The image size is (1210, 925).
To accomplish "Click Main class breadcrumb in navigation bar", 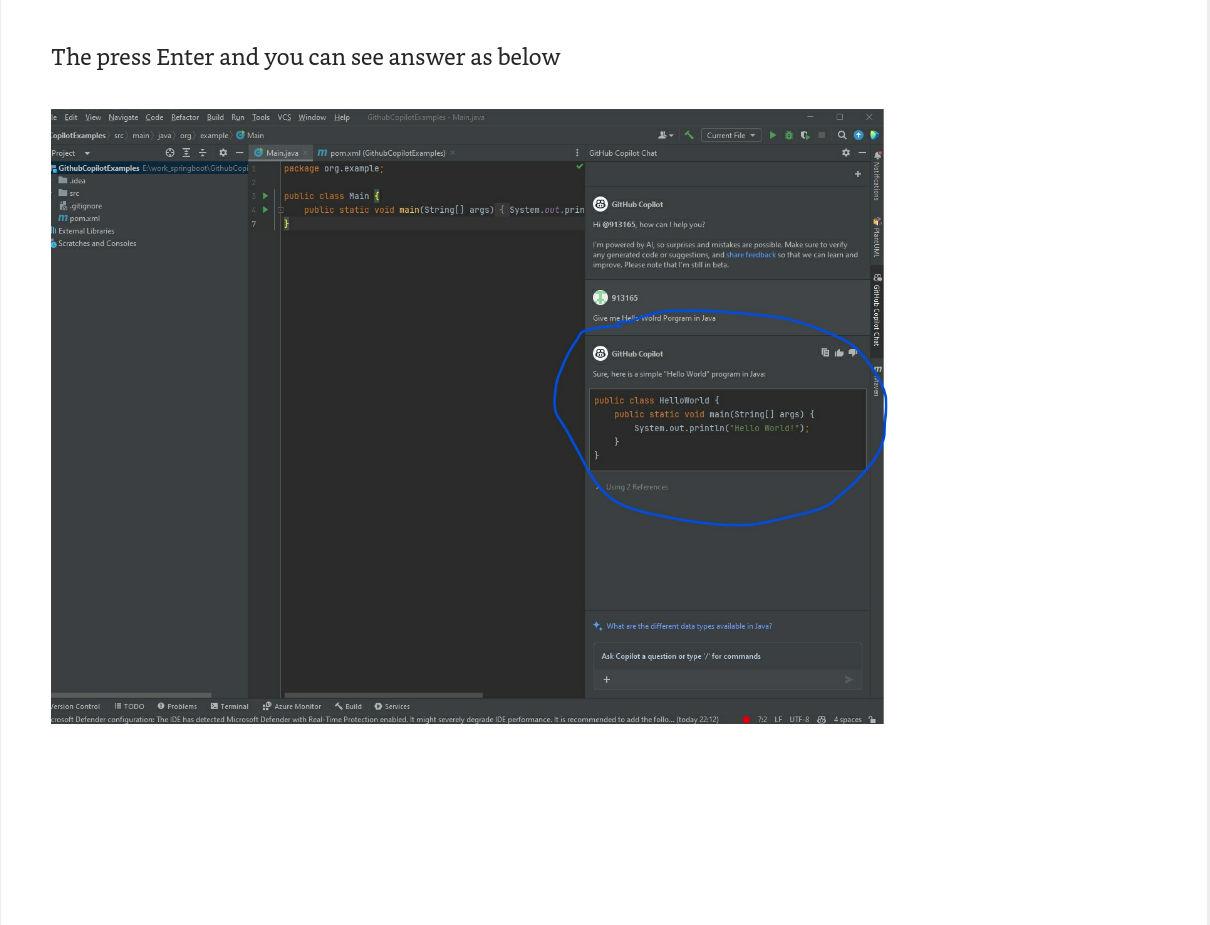I will pos(250,135).
